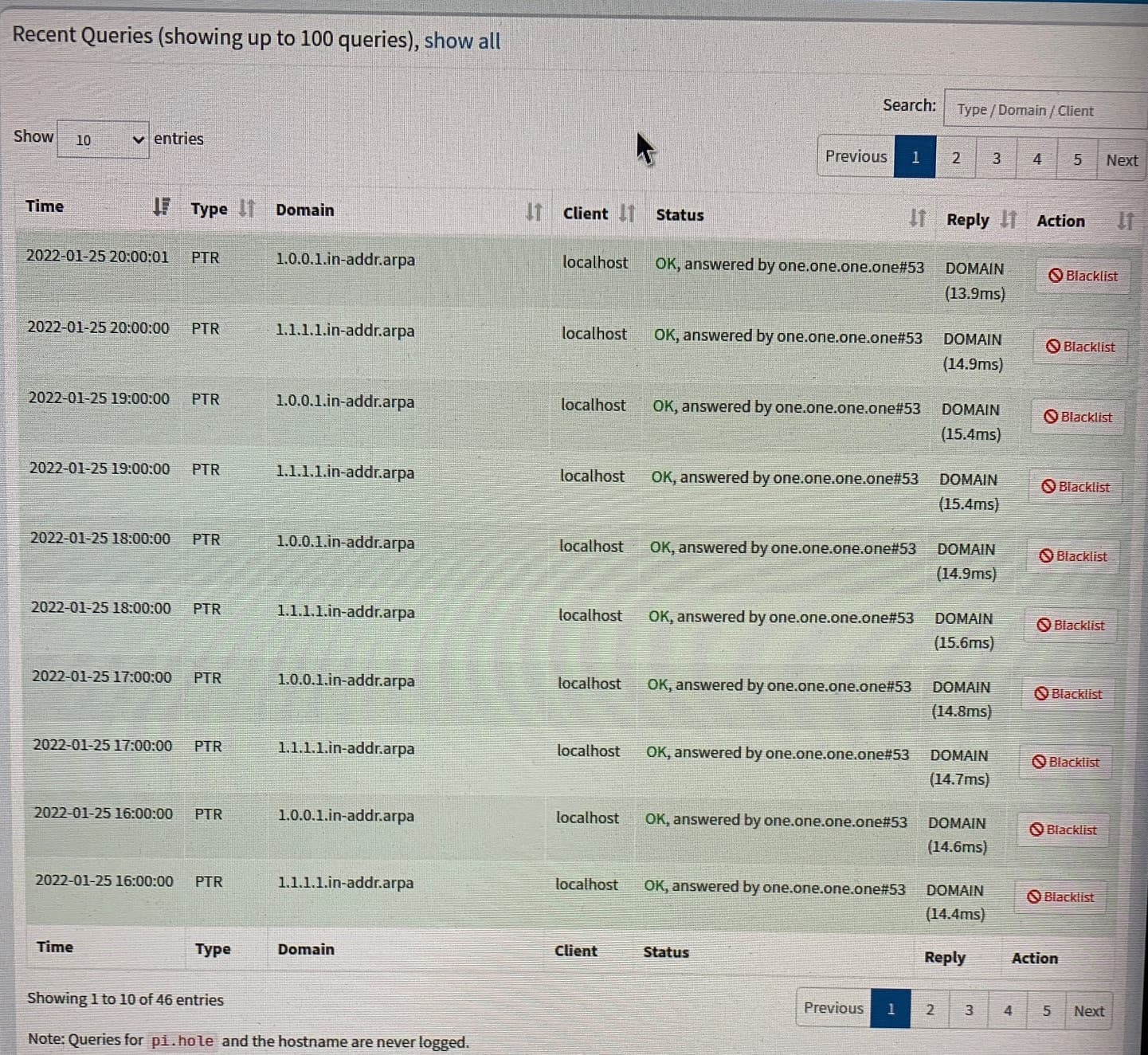This screenshot has height=1055, width=1148.
Task: Click the DOMAIN (14.4ms) reply cell
Action: point(955,902)
